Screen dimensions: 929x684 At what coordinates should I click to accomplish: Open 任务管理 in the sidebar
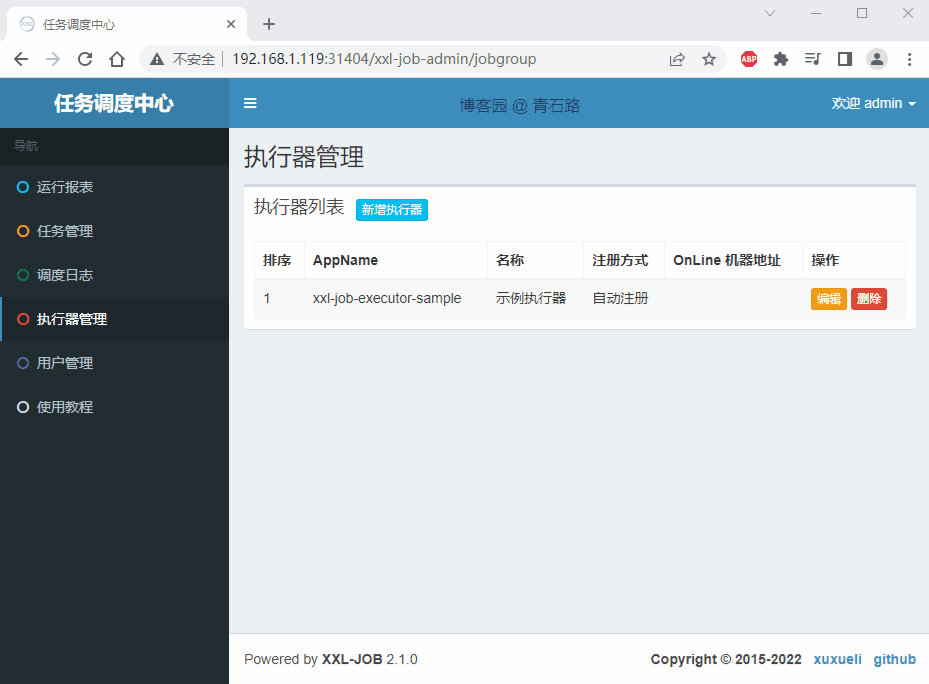(x=114, y=231)
